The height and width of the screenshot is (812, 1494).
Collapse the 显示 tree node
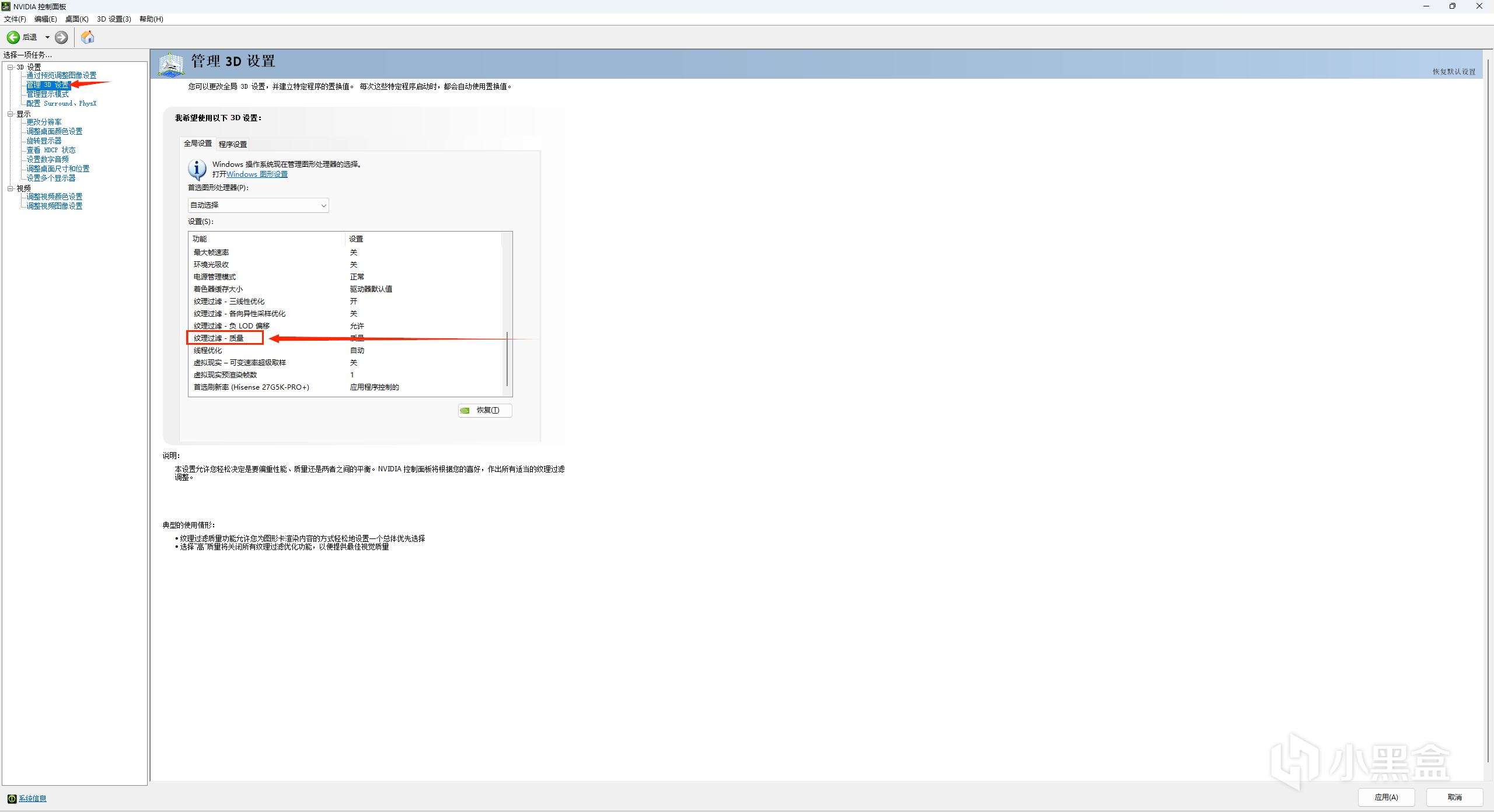pos(10,114)
